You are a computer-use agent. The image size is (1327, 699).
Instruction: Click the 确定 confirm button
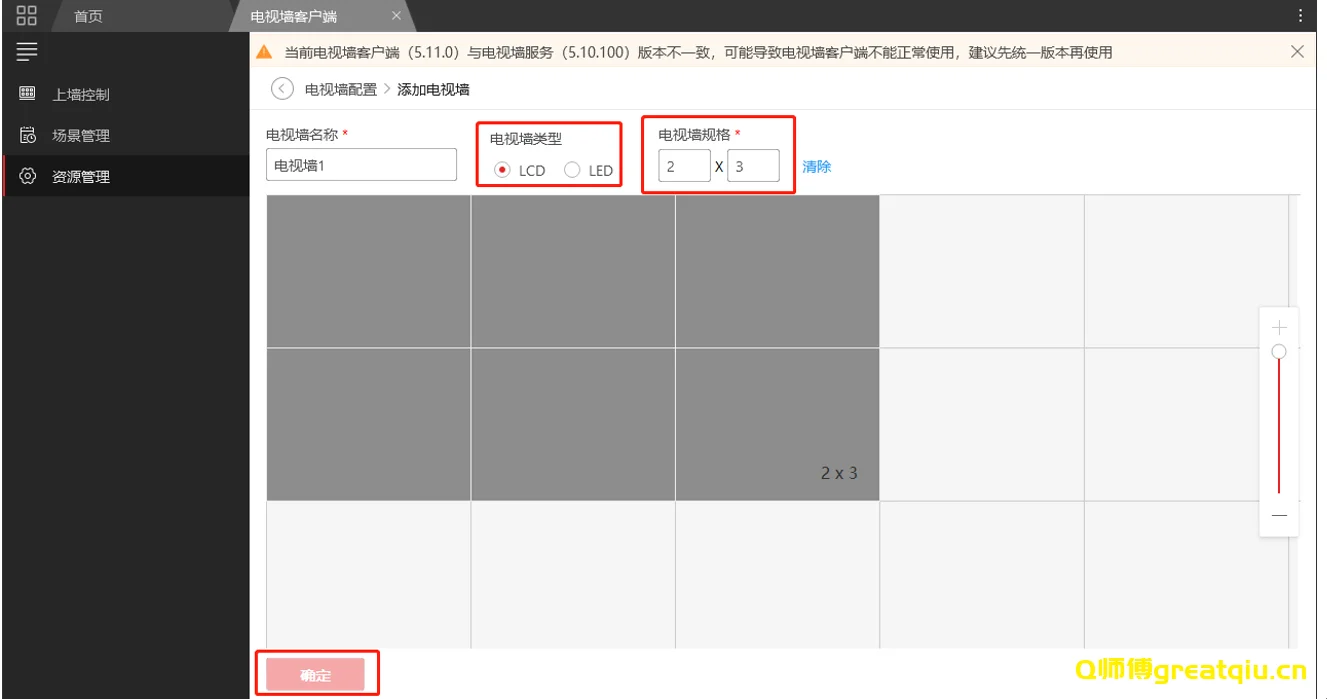click(x=316, y=675)
